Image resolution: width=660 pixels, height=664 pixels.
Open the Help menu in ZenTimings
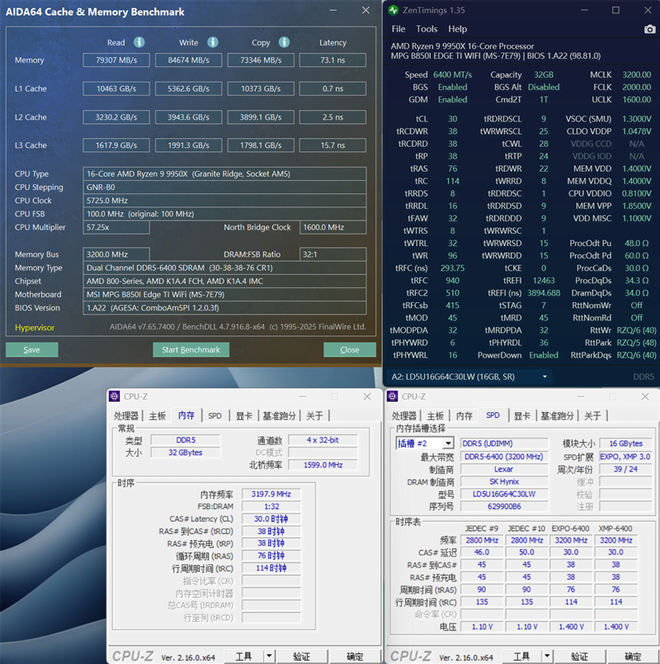pyautogui.click(x=458, y=29)
